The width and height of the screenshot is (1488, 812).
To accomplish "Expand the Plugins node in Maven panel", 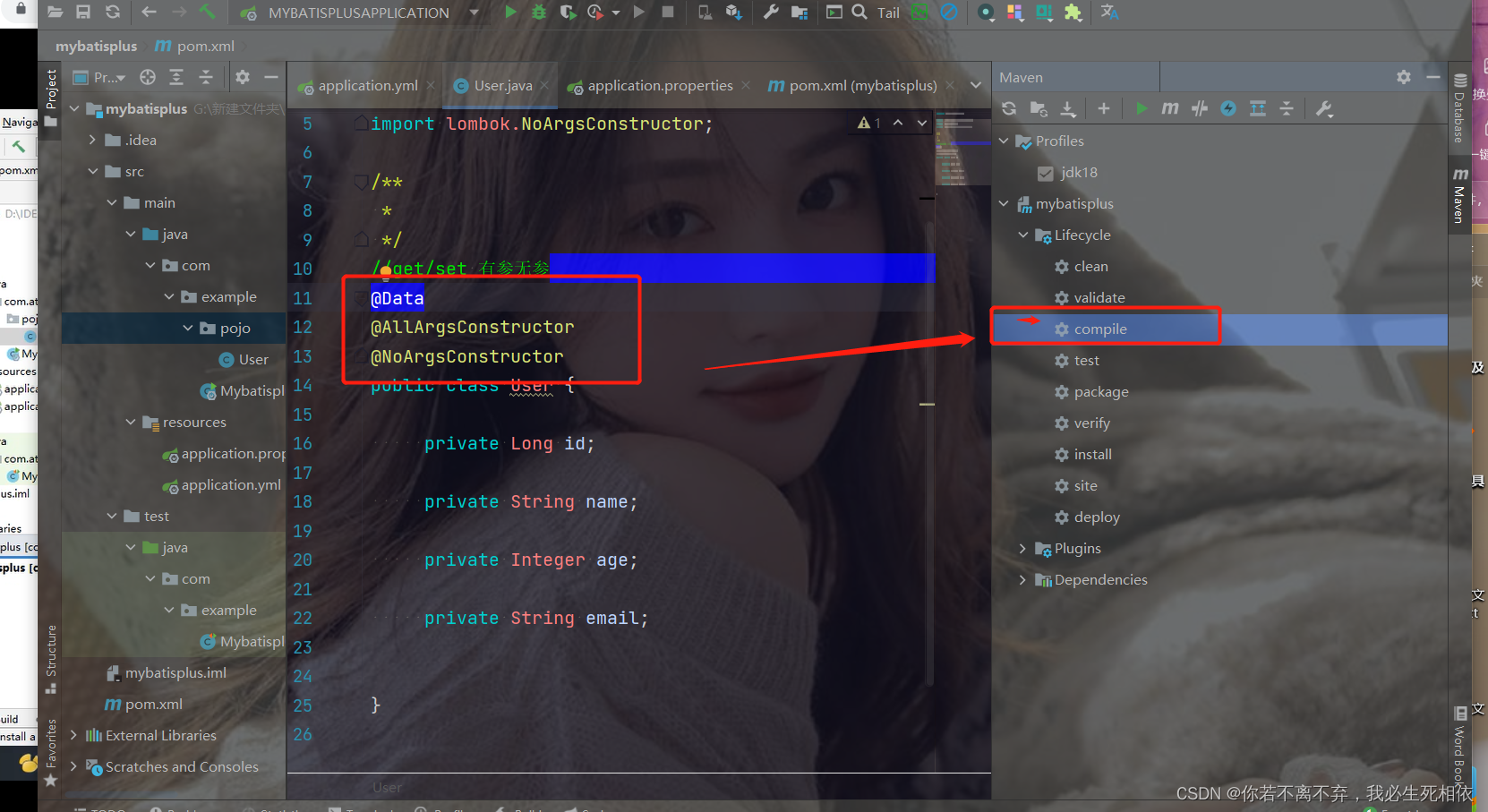I will [1023, 548].
